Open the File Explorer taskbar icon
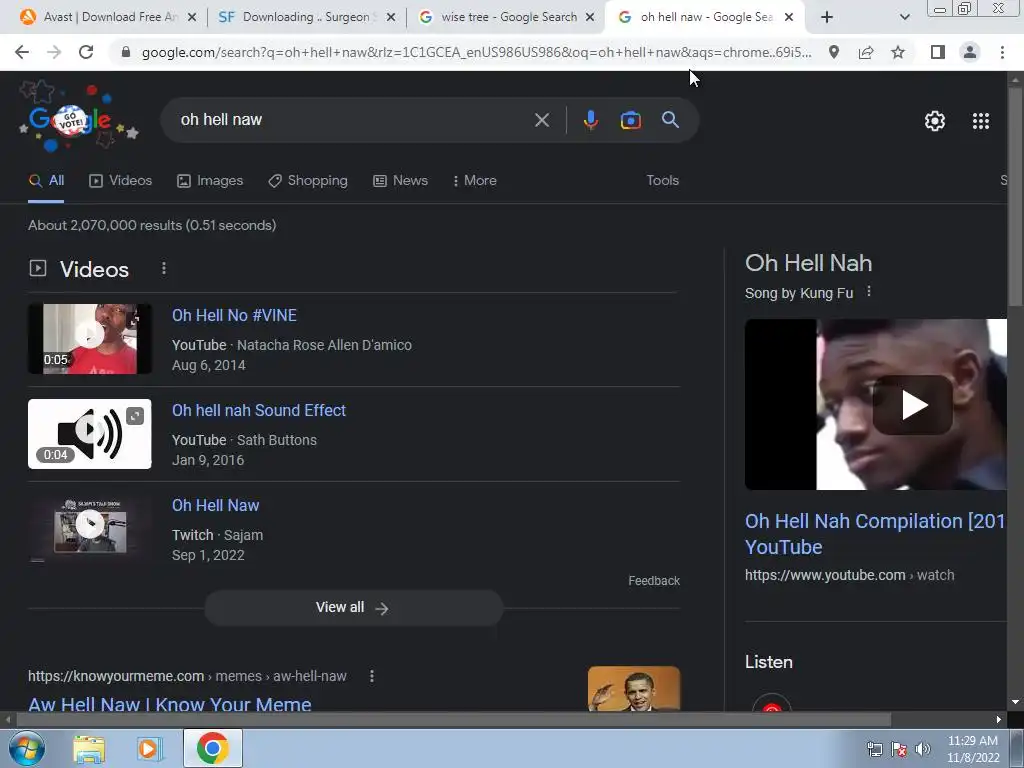The image size is (1024, 768). point(89,748)
